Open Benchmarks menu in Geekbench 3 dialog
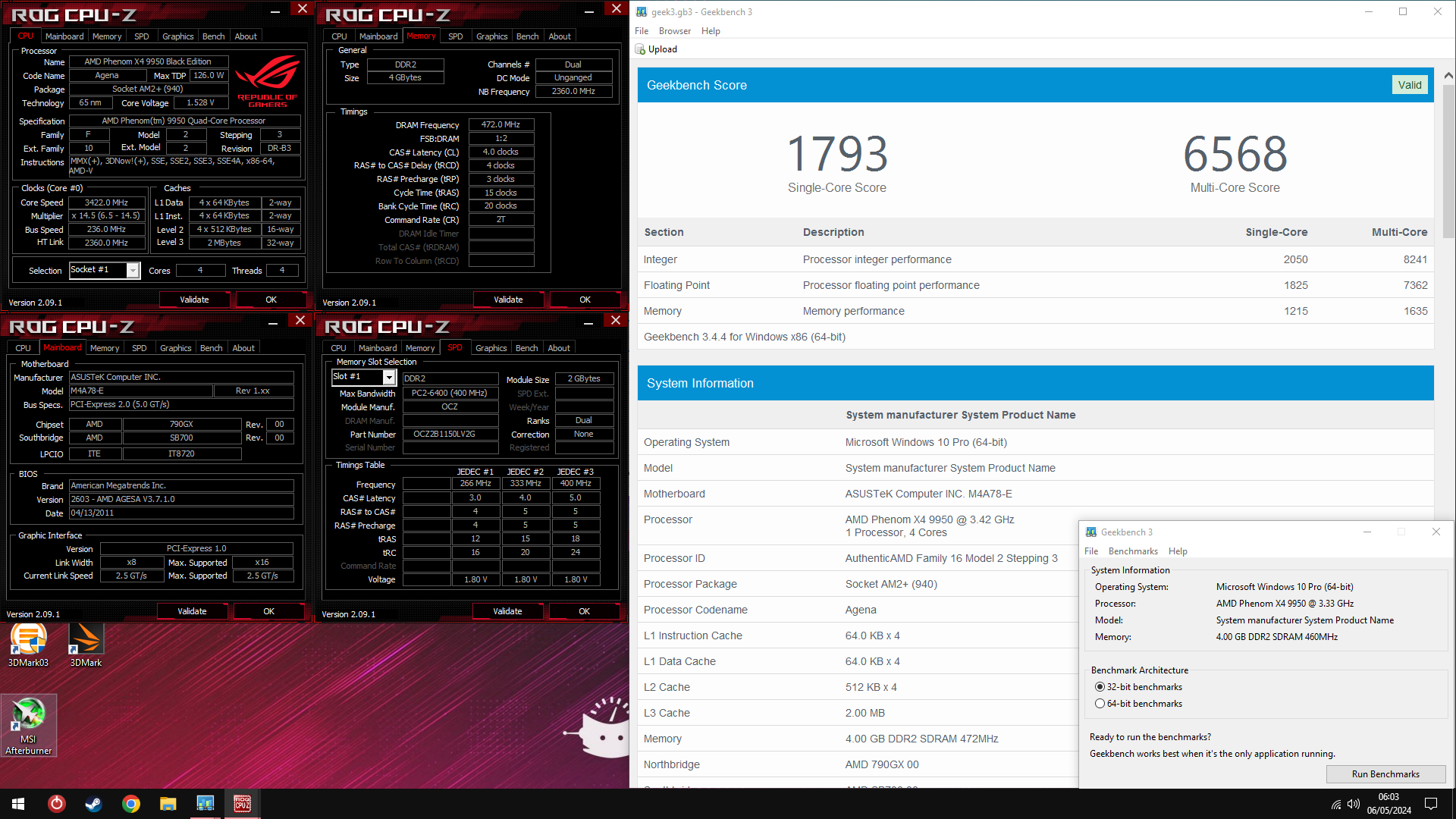 (x=1133, y=551)
